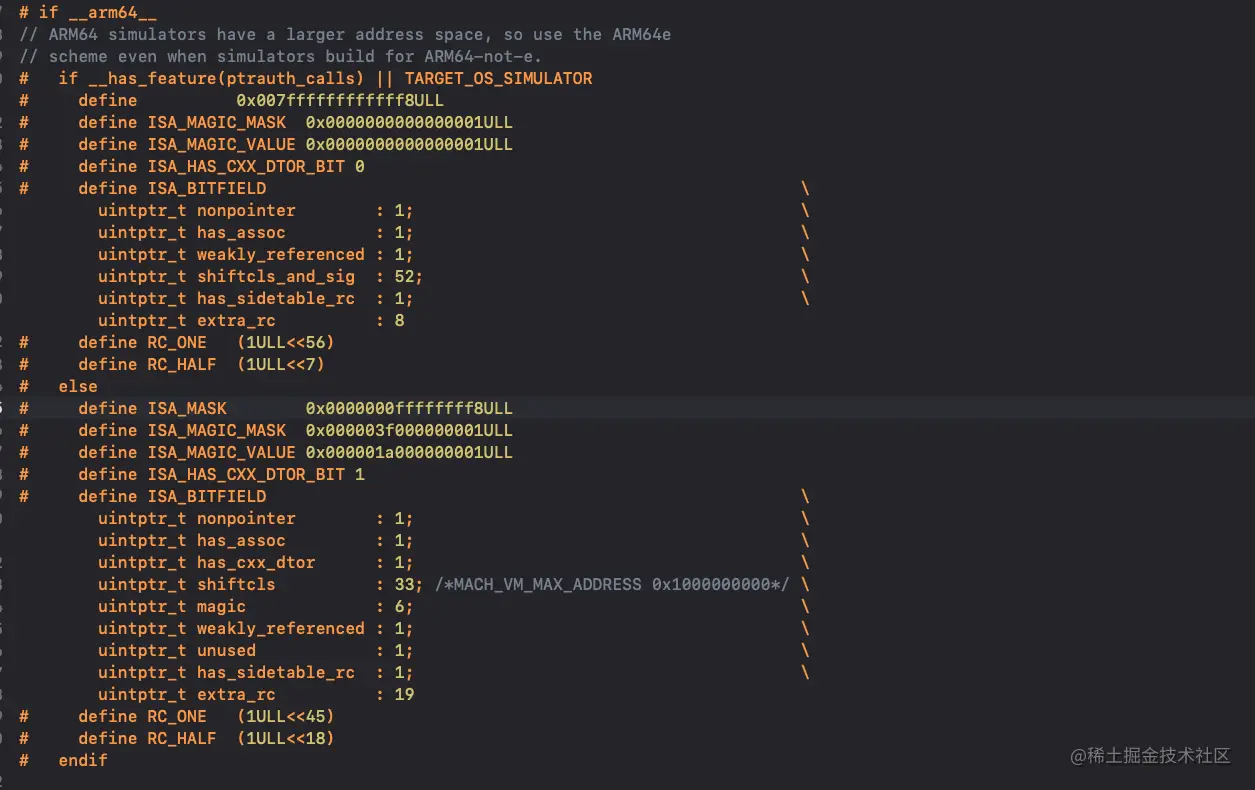The image size is (1255, 790).
Task: Click the 0x0000000ffffffff8ULL mask value
Action: (409, 408)
